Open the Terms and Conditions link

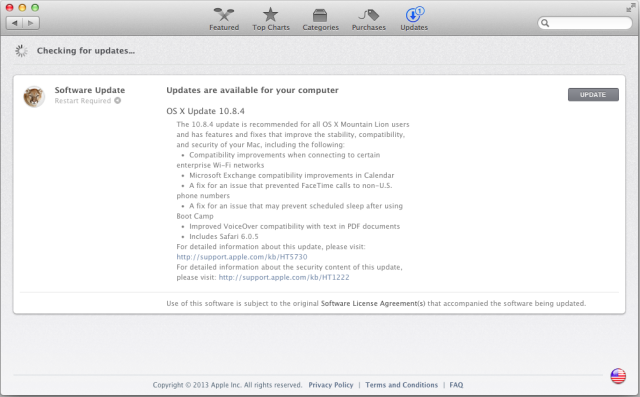coord(401,385)
